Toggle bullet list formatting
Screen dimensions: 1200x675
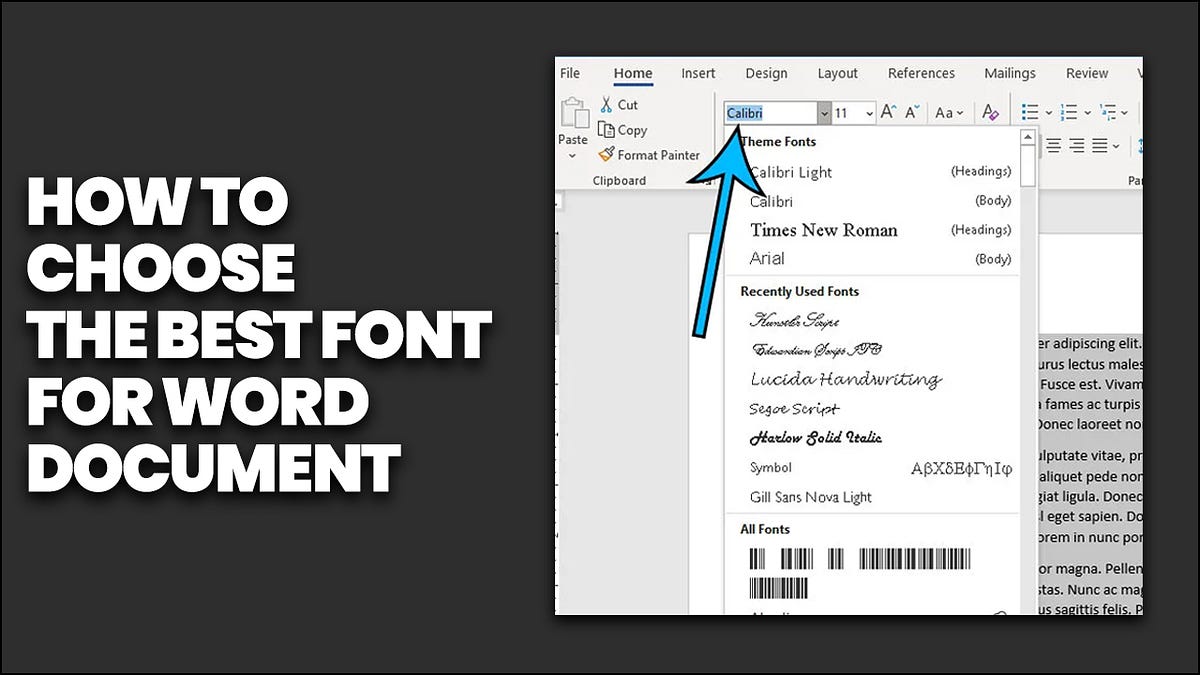click(x=1033, y=112)
